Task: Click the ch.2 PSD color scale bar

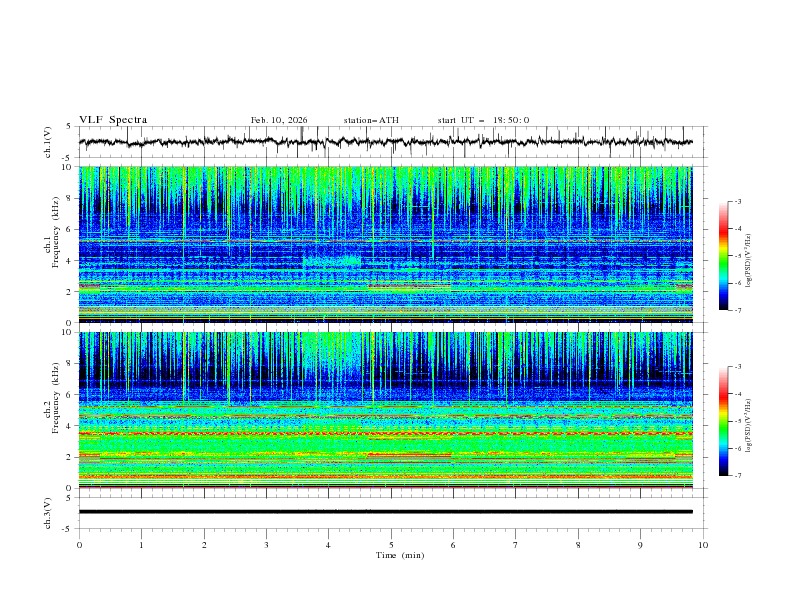Action: (x=723, y=421)
